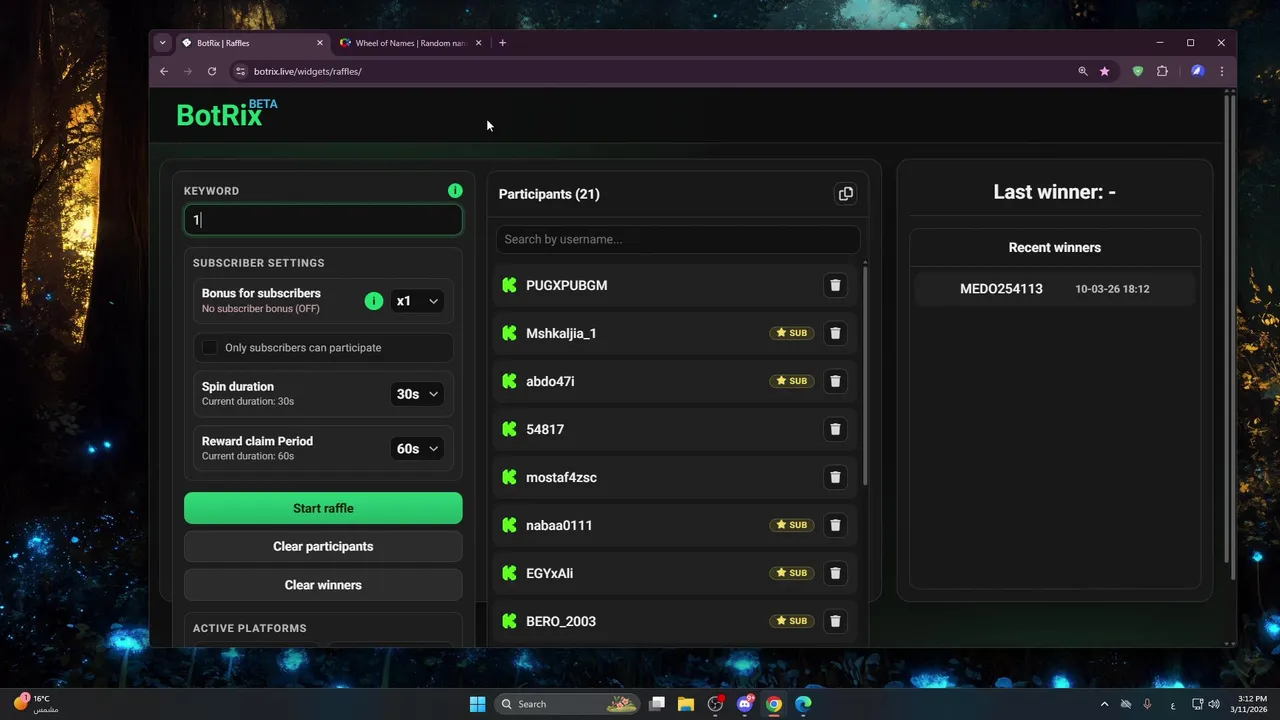Click SUB badge on nabaa0111 row
This screenshot has width=1280, height=720.
click(791, 525)
